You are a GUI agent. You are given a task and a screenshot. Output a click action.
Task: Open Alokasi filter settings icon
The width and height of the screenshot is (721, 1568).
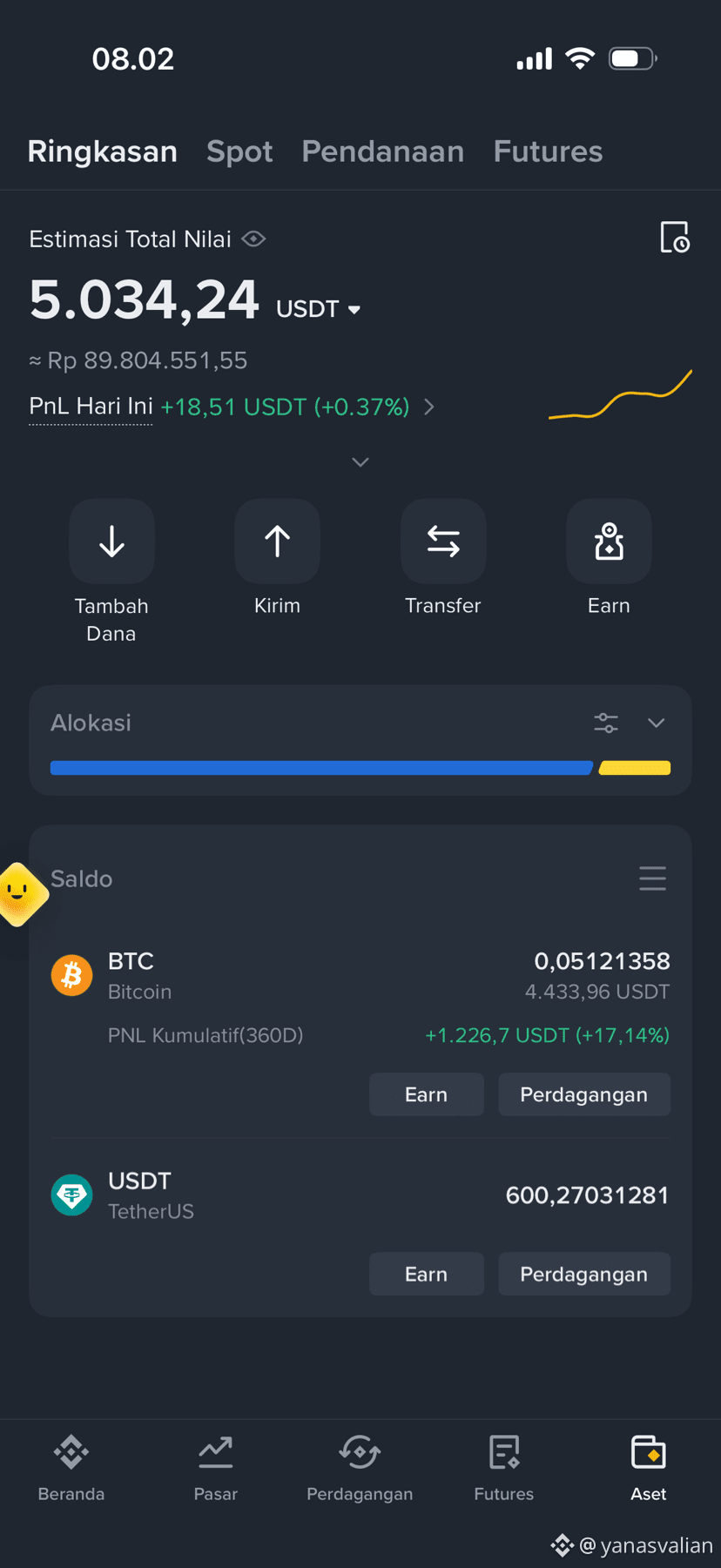pos(606,723)
